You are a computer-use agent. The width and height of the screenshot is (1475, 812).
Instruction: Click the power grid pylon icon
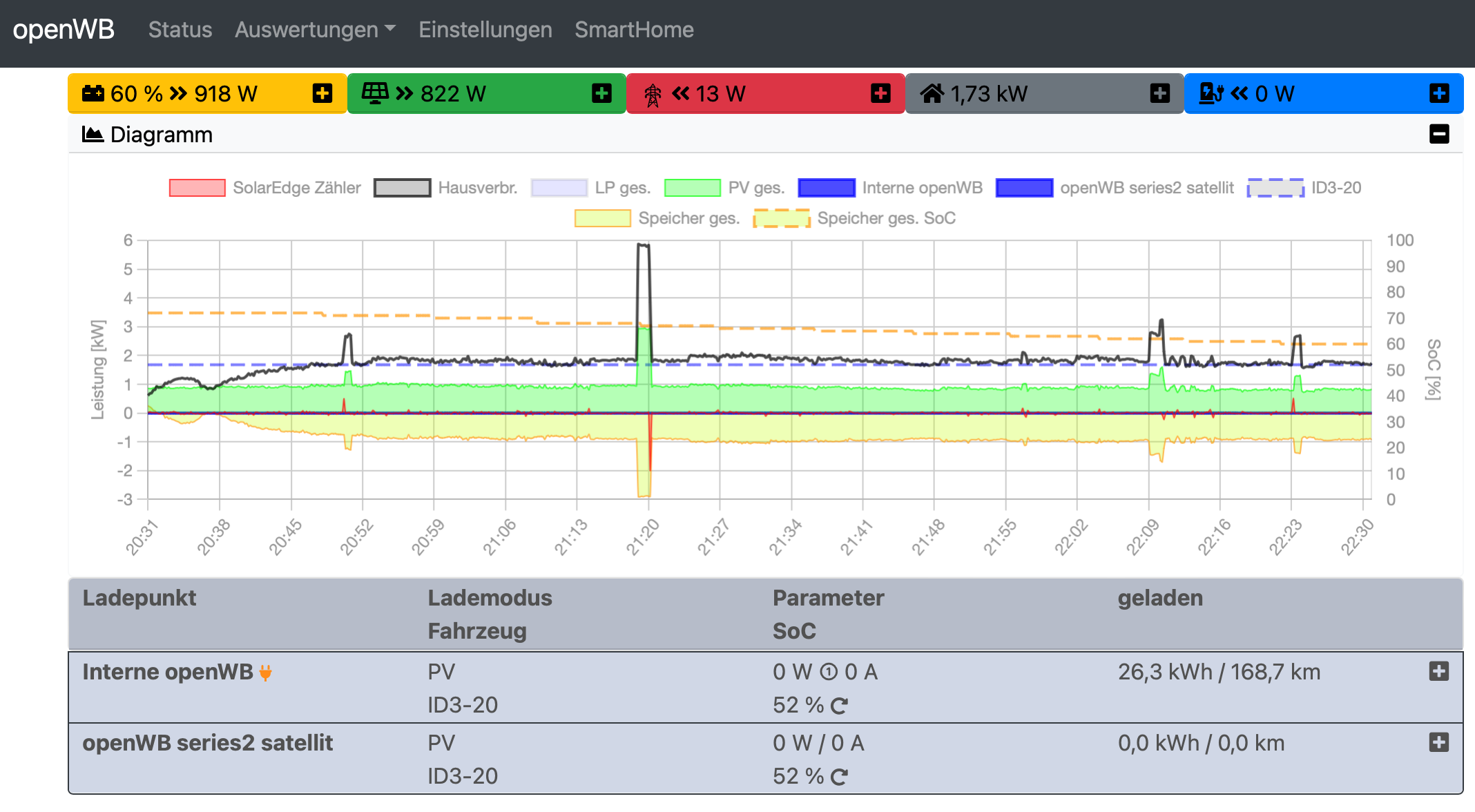653,95
